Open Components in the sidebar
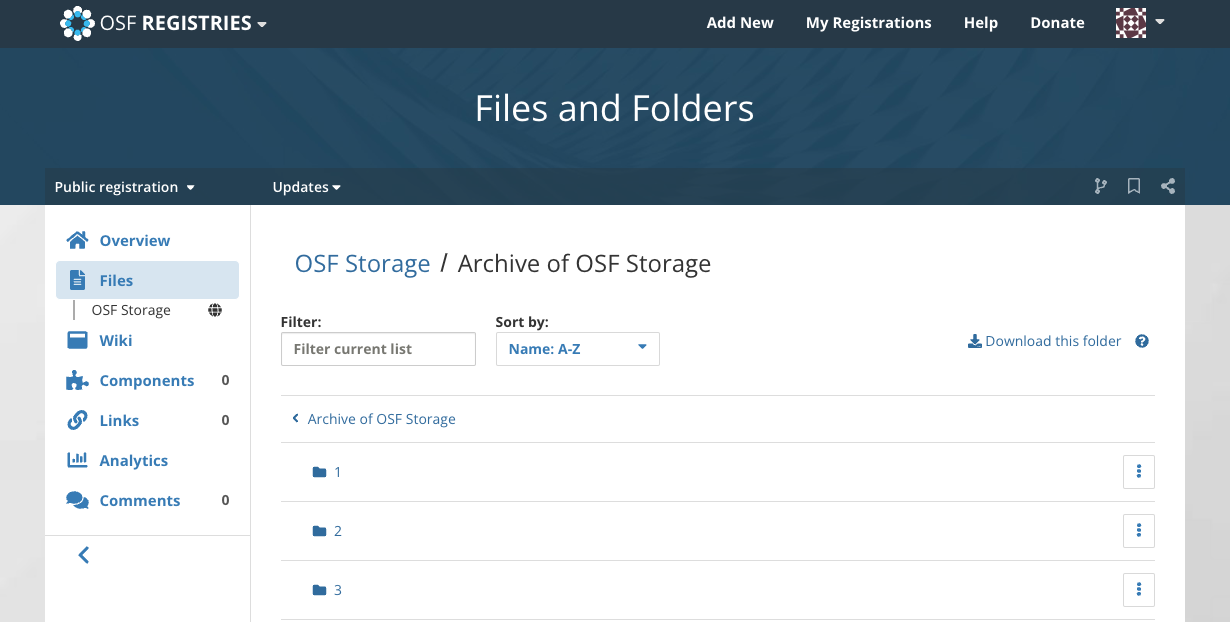 (x=147, y=380)
